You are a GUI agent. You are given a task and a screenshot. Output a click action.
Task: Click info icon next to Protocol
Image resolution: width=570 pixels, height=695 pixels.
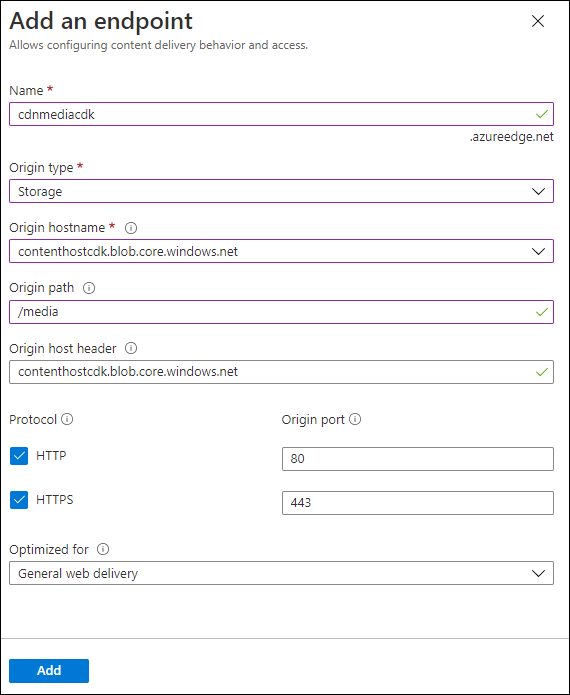pos(67,419)
